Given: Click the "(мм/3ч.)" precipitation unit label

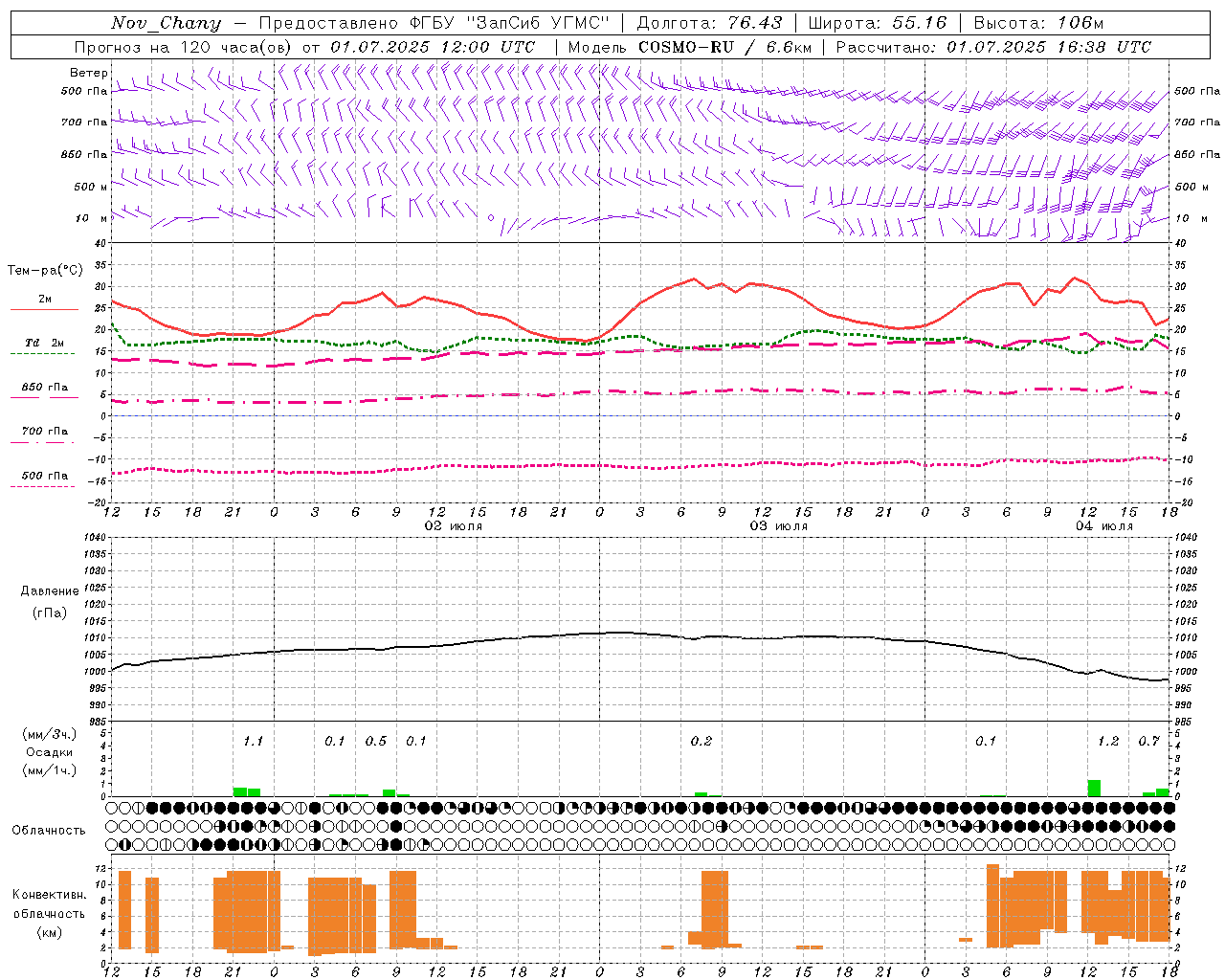Looking at the screenshot, I should [50, 734].
